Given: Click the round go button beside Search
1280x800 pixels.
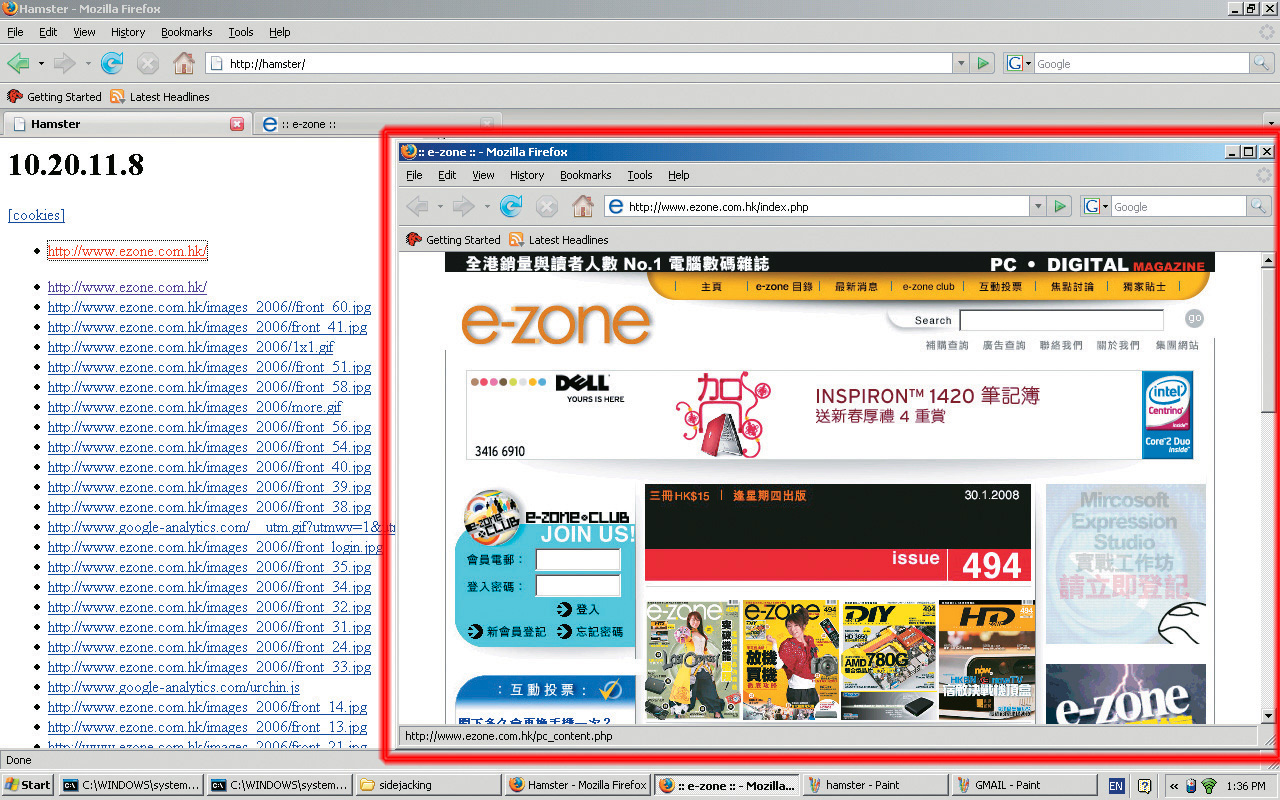Looking at the screenshot, I should pyautogui.click(x=1194, y=319).
